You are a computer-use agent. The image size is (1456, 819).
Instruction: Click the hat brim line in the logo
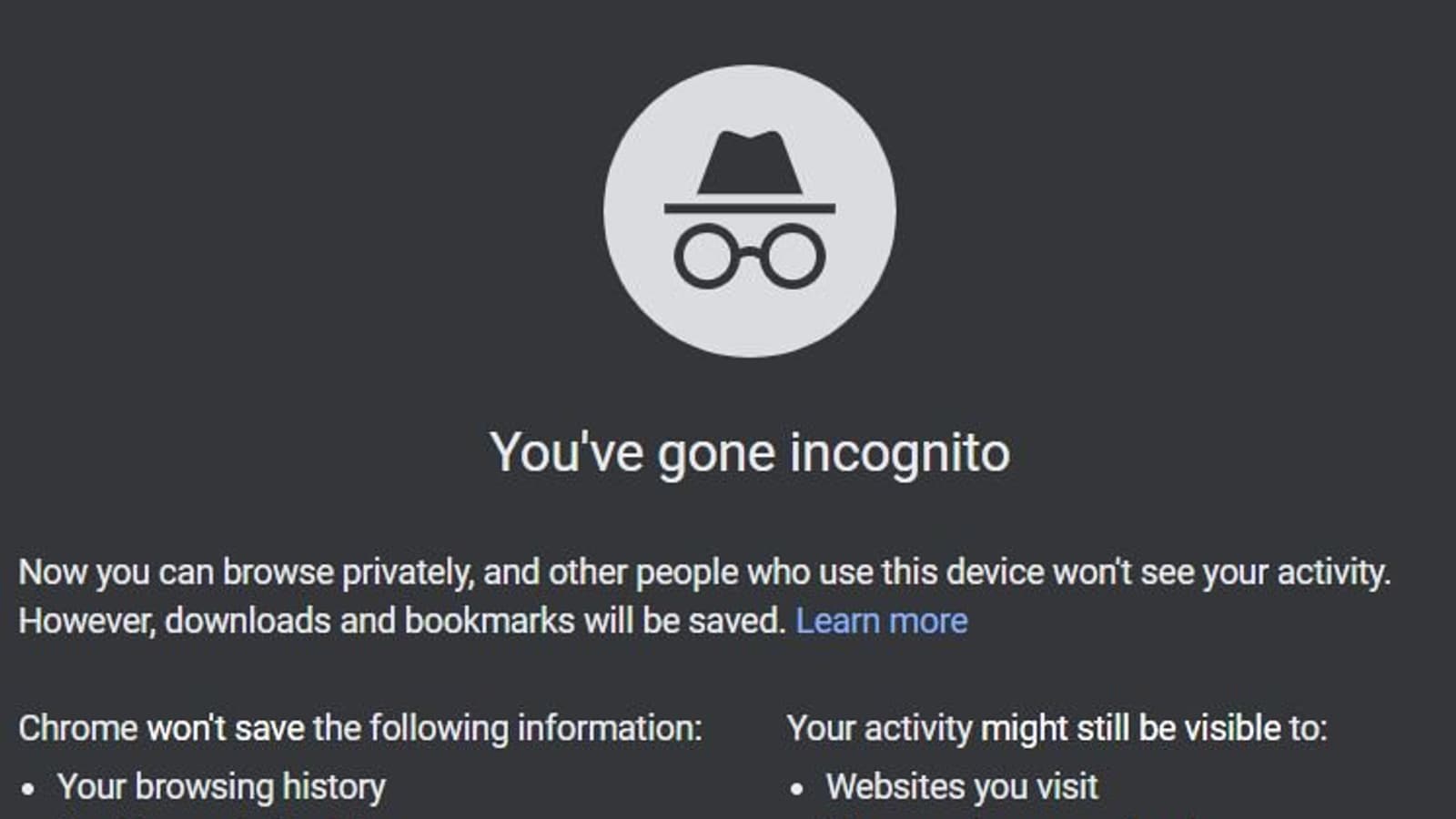click(749, 208)
